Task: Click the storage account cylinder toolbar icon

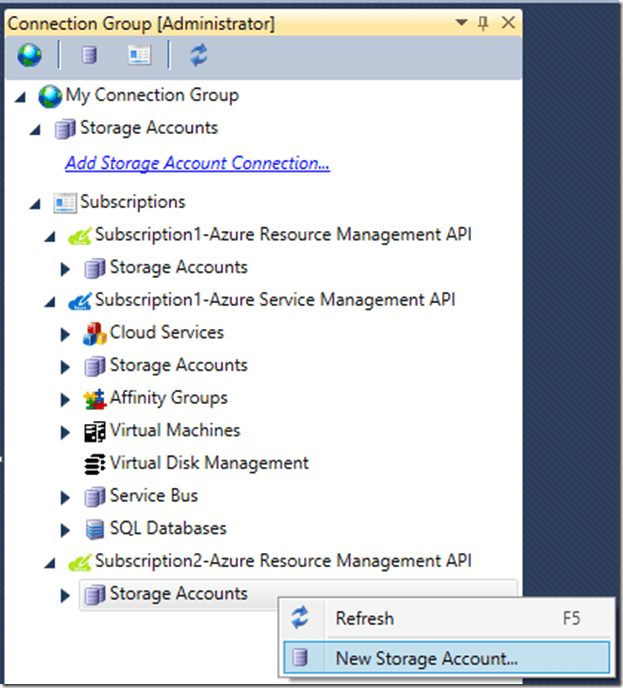Action: coord(90,55)
